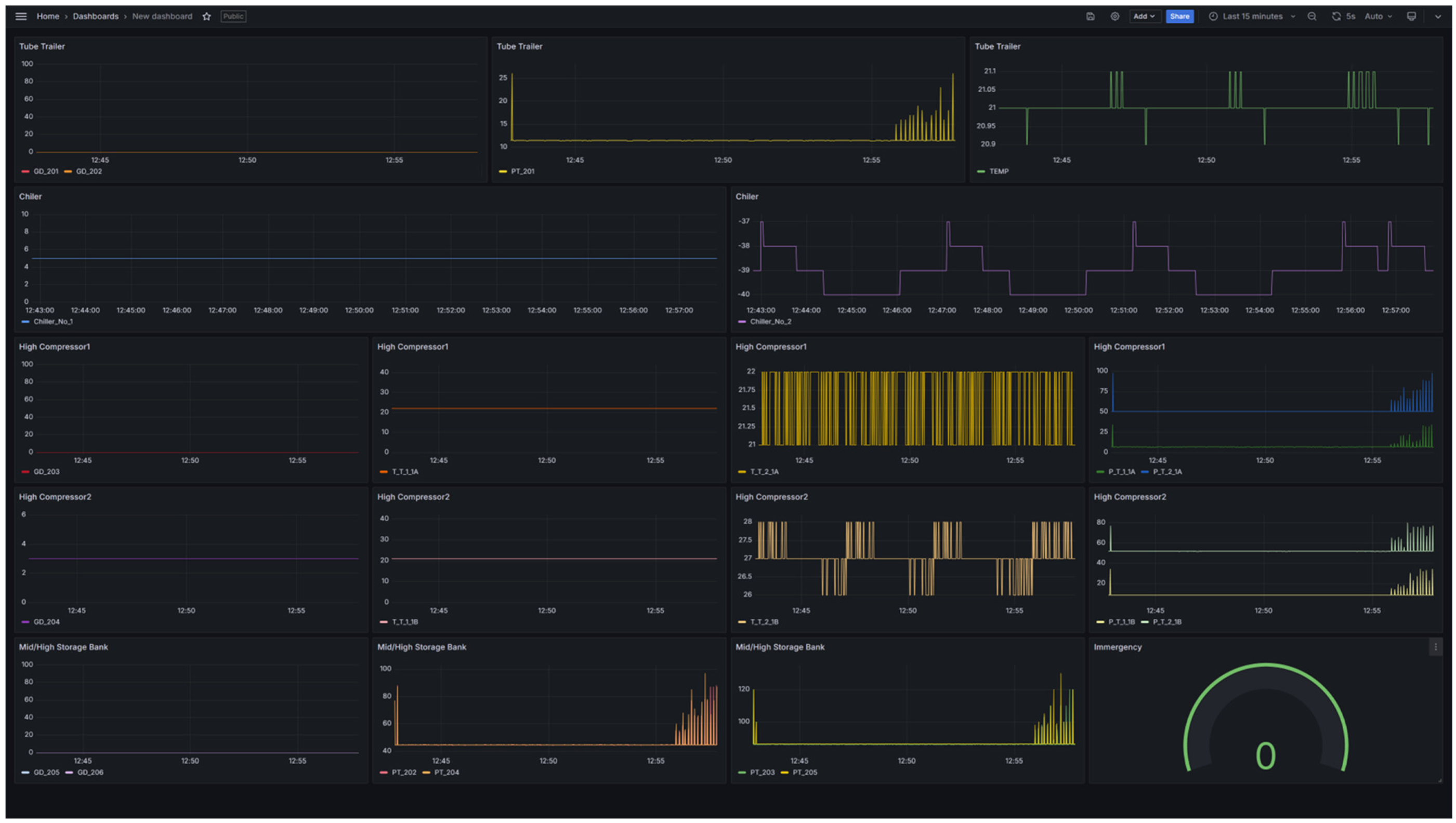The height and width of the screenshot is (823, 1456).
Task: Collapse top toolbar with far-right chevron
Action: [1438, 17]
